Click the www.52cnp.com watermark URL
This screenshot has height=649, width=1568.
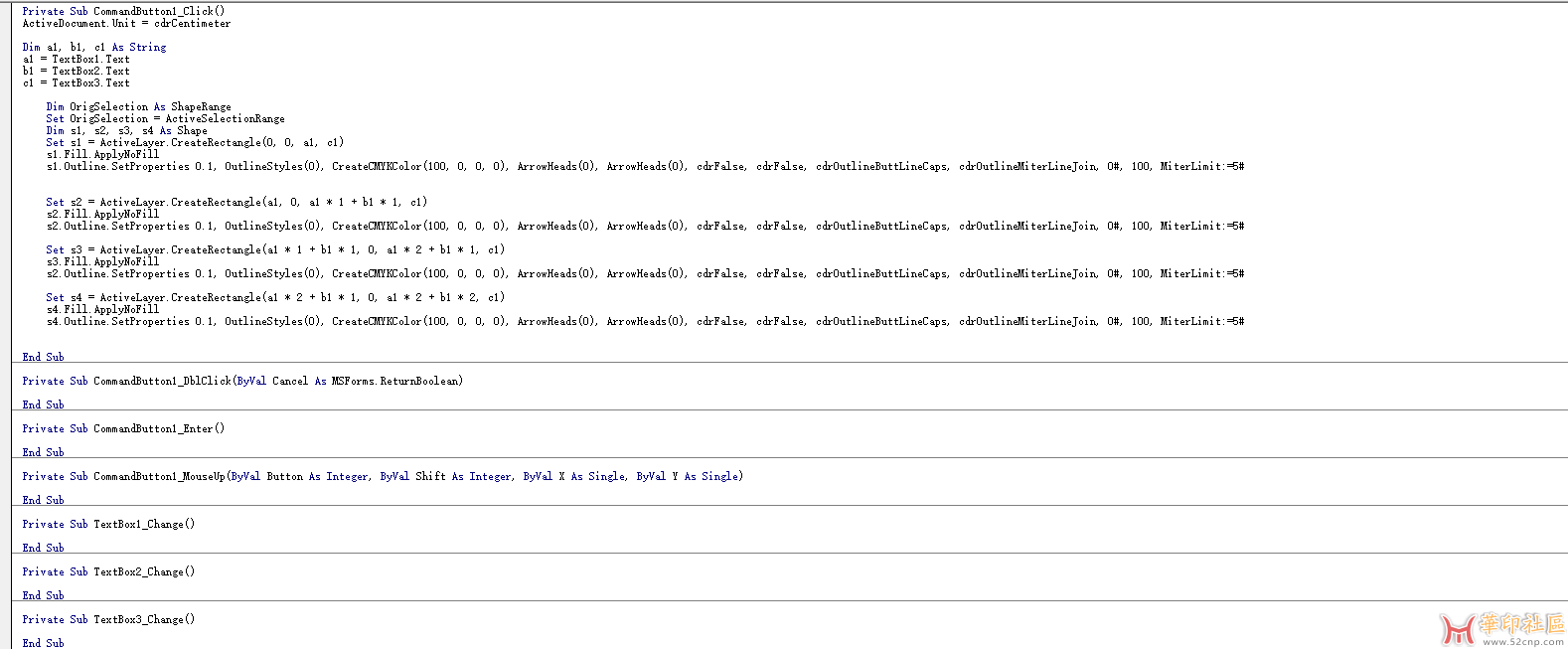(1523, 642)
